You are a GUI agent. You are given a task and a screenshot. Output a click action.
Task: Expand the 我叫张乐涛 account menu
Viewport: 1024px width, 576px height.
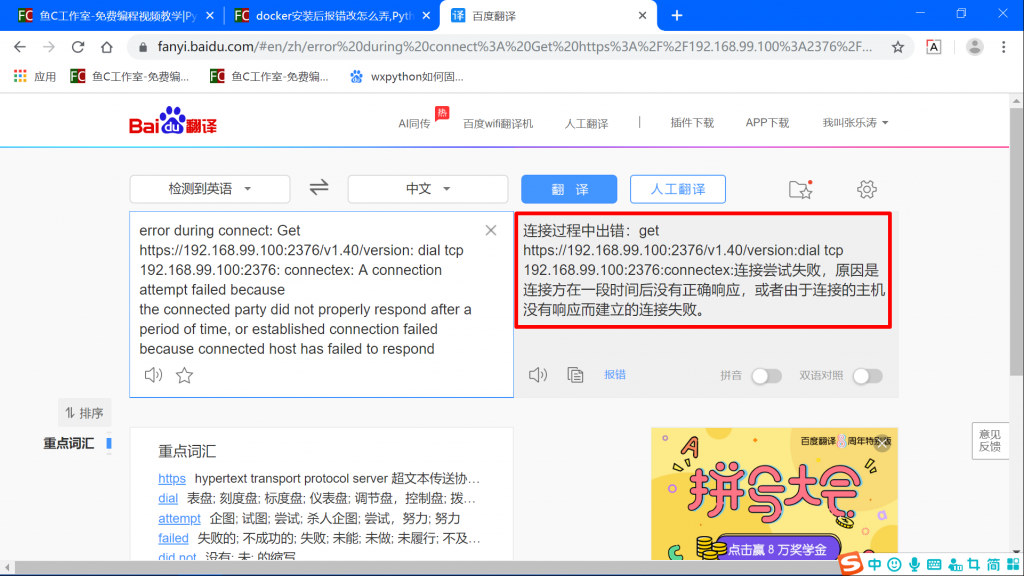pos(852,120)
